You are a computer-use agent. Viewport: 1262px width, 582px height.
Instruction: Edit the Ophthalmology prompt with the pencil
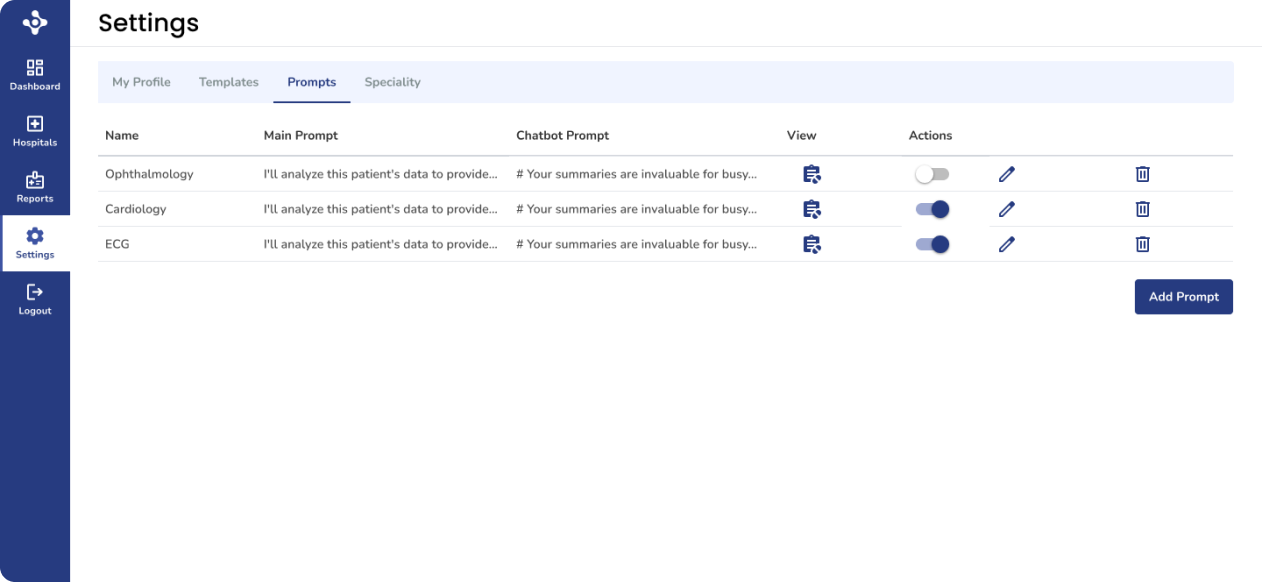pyautogui.click(x=1006, y=174)
